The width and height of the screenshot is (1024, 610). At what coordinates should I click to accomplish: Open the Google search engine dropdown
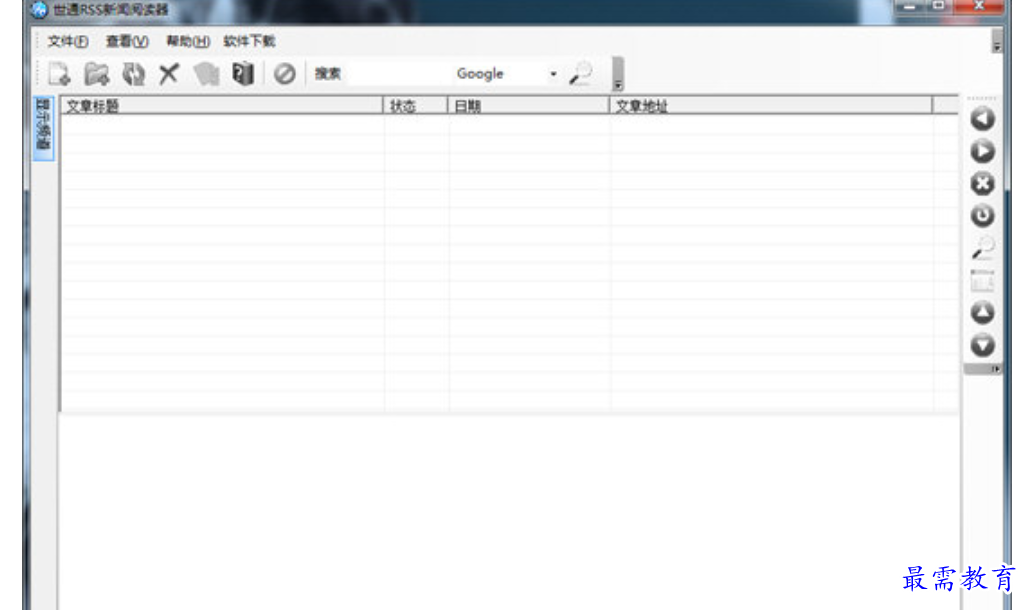pos(553,74)
